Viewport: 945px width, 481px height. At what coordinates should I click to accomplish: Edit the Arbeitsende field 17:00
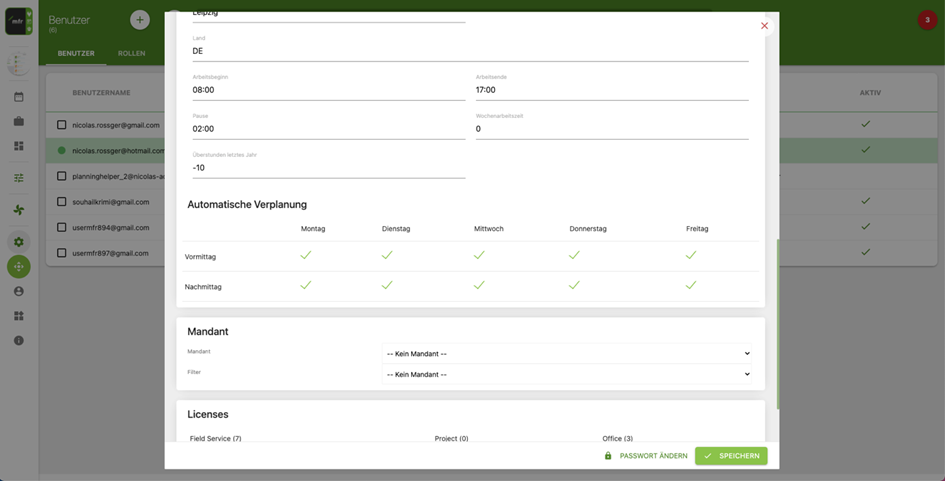(x=612, y=90)
